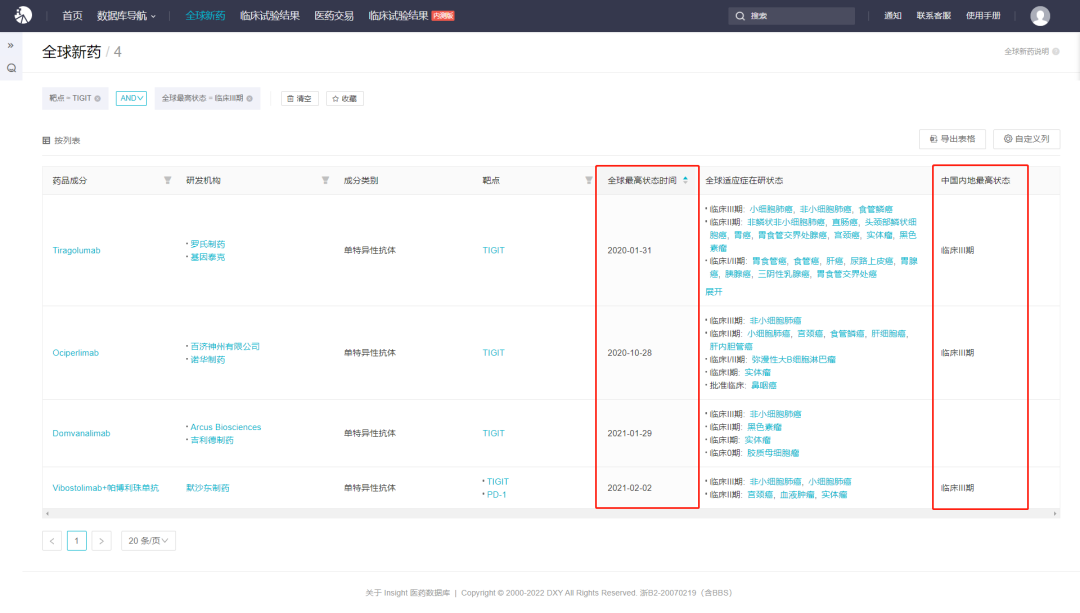Click the site logo icon

click(x=23, y=15)
